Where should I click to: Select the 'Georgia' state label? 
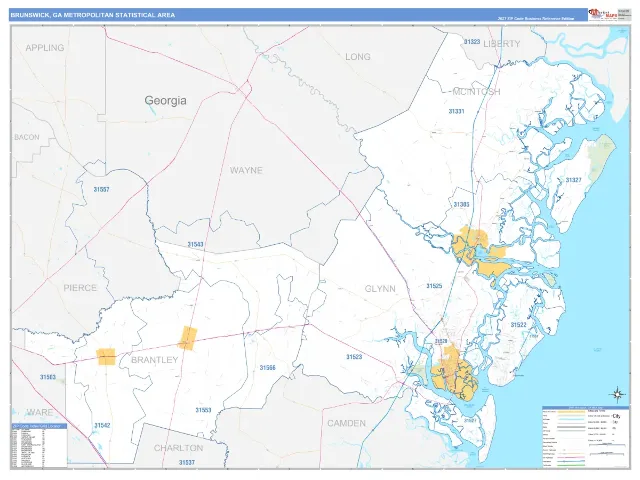coord(165,100)
